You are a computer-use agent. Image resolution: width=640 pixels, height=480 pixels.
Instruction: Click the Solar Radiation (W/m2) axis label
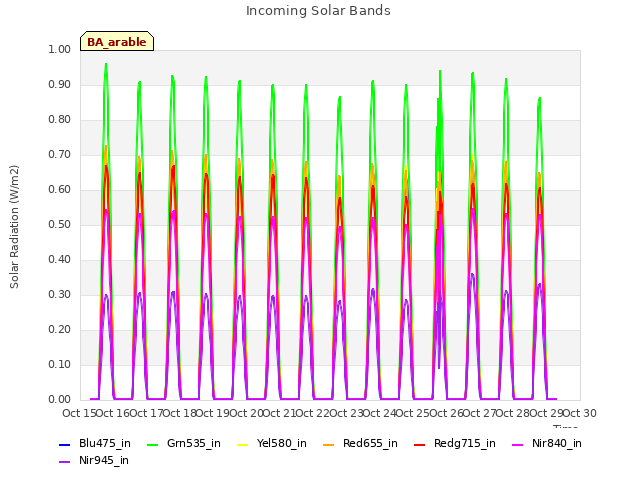(x=14, y=227)
